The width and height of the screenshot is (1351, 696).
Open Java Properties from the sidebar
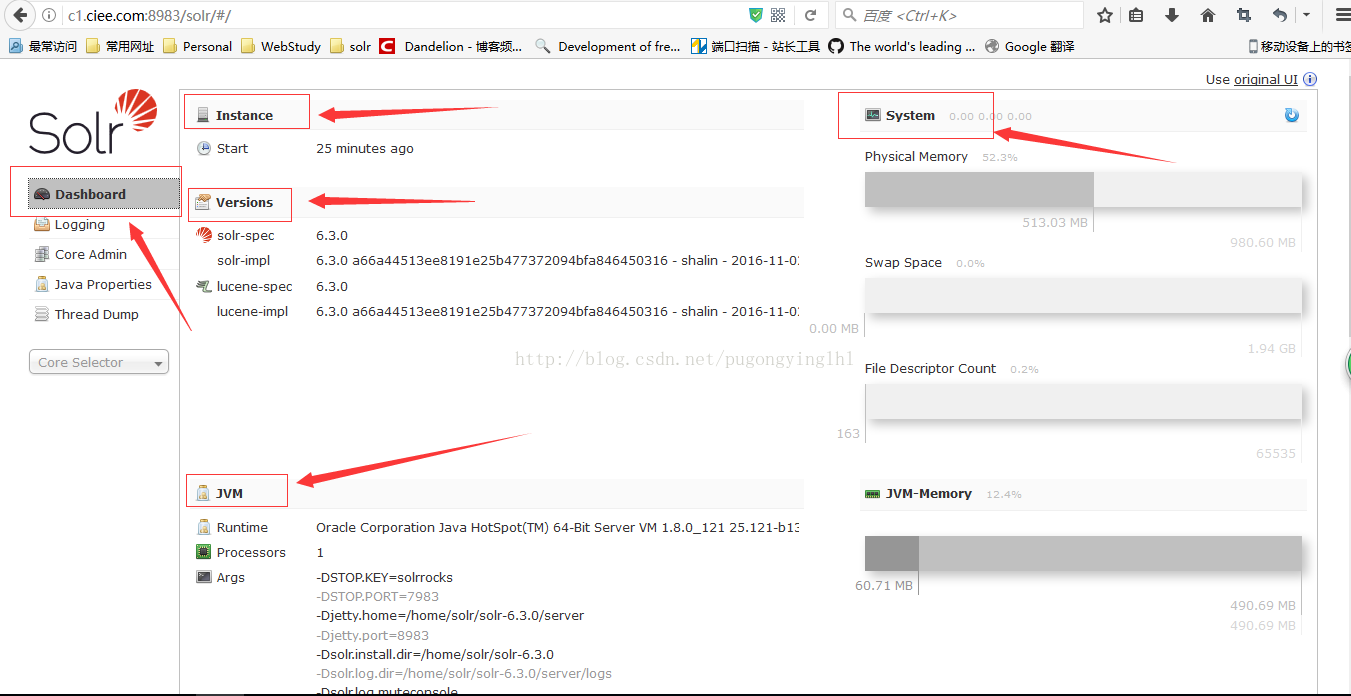(103, 284)
